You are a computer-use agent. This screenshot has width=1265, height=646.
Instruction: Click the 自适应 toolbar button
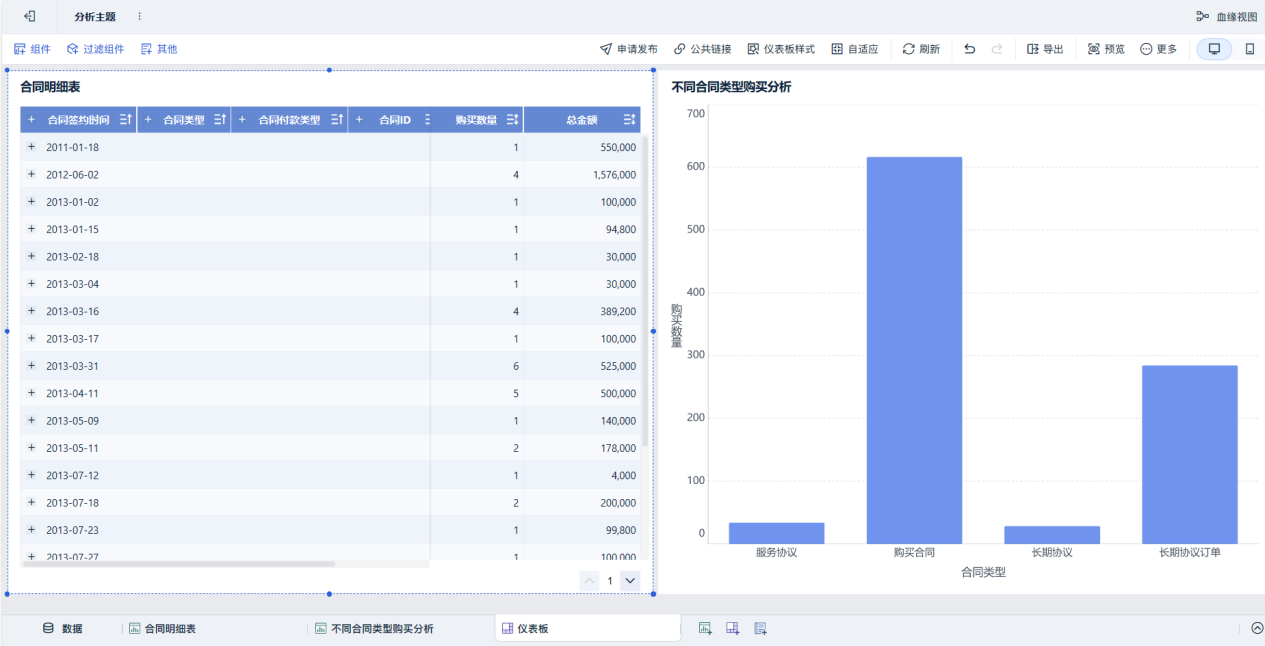[855, 49]
